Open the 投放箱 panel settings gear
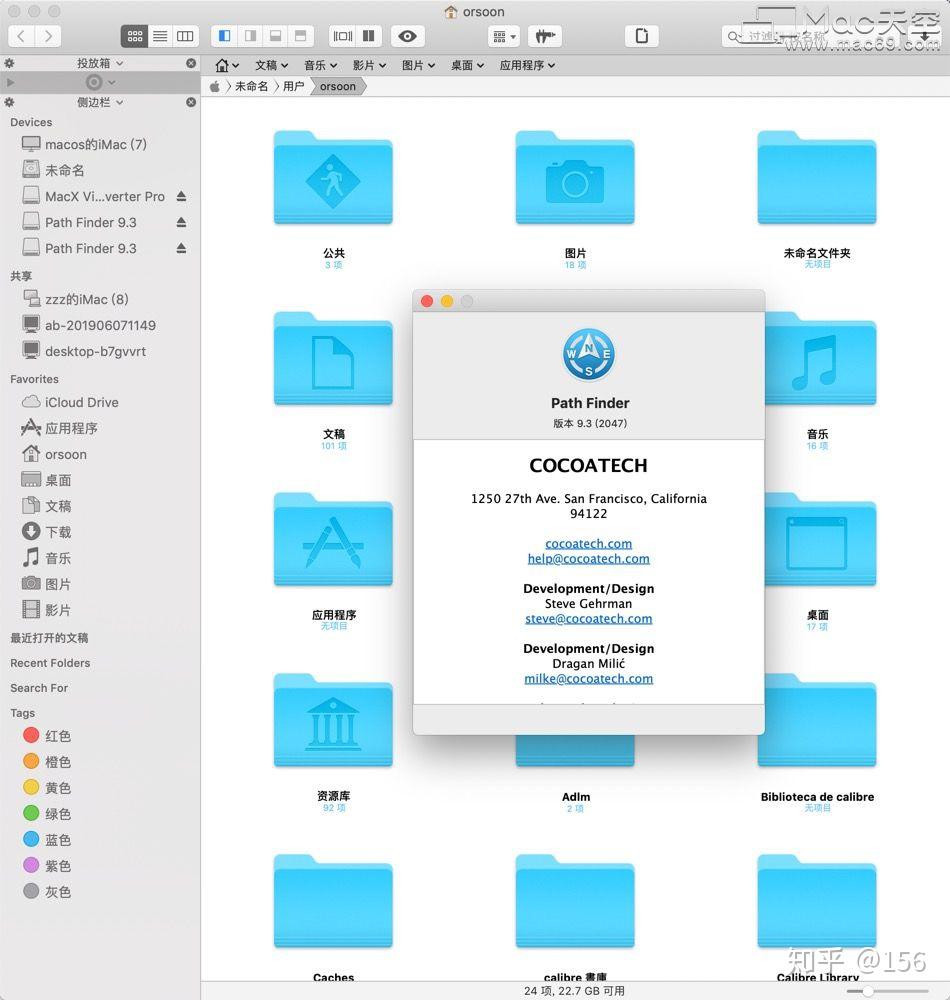This screenshot has width=950, height=1000. (x=9, y=63)
